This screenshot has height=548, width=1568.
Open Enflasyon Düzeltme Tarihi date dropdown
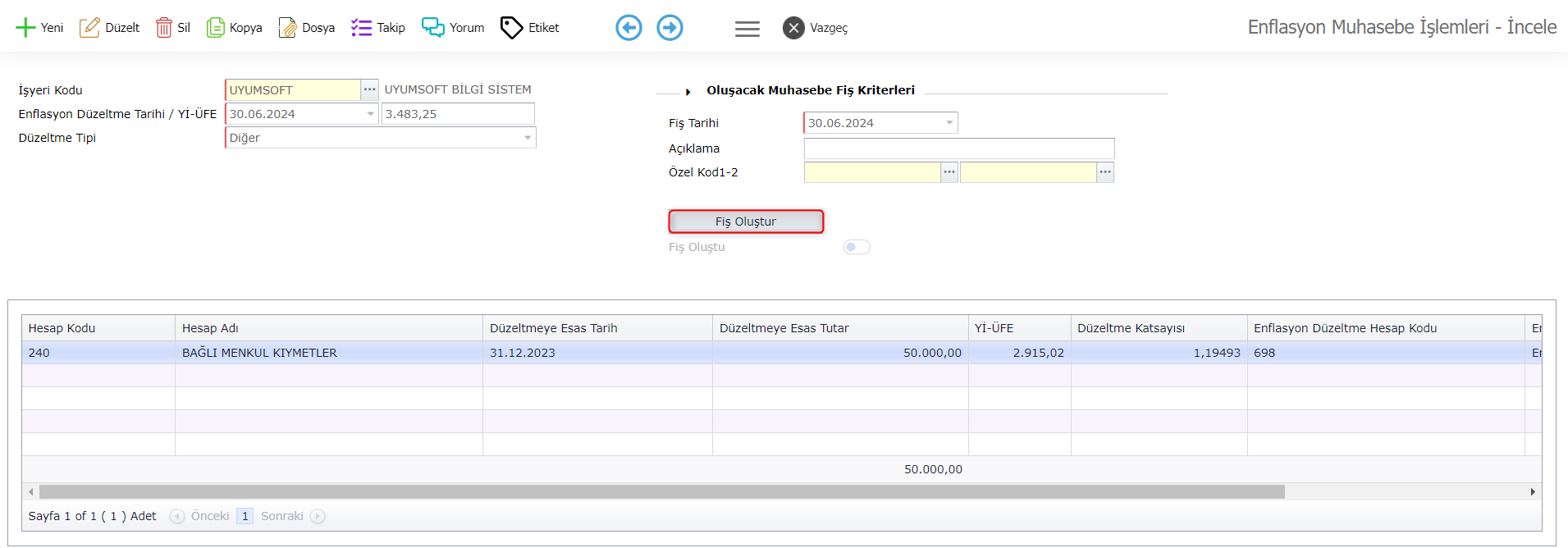[370, 114]
